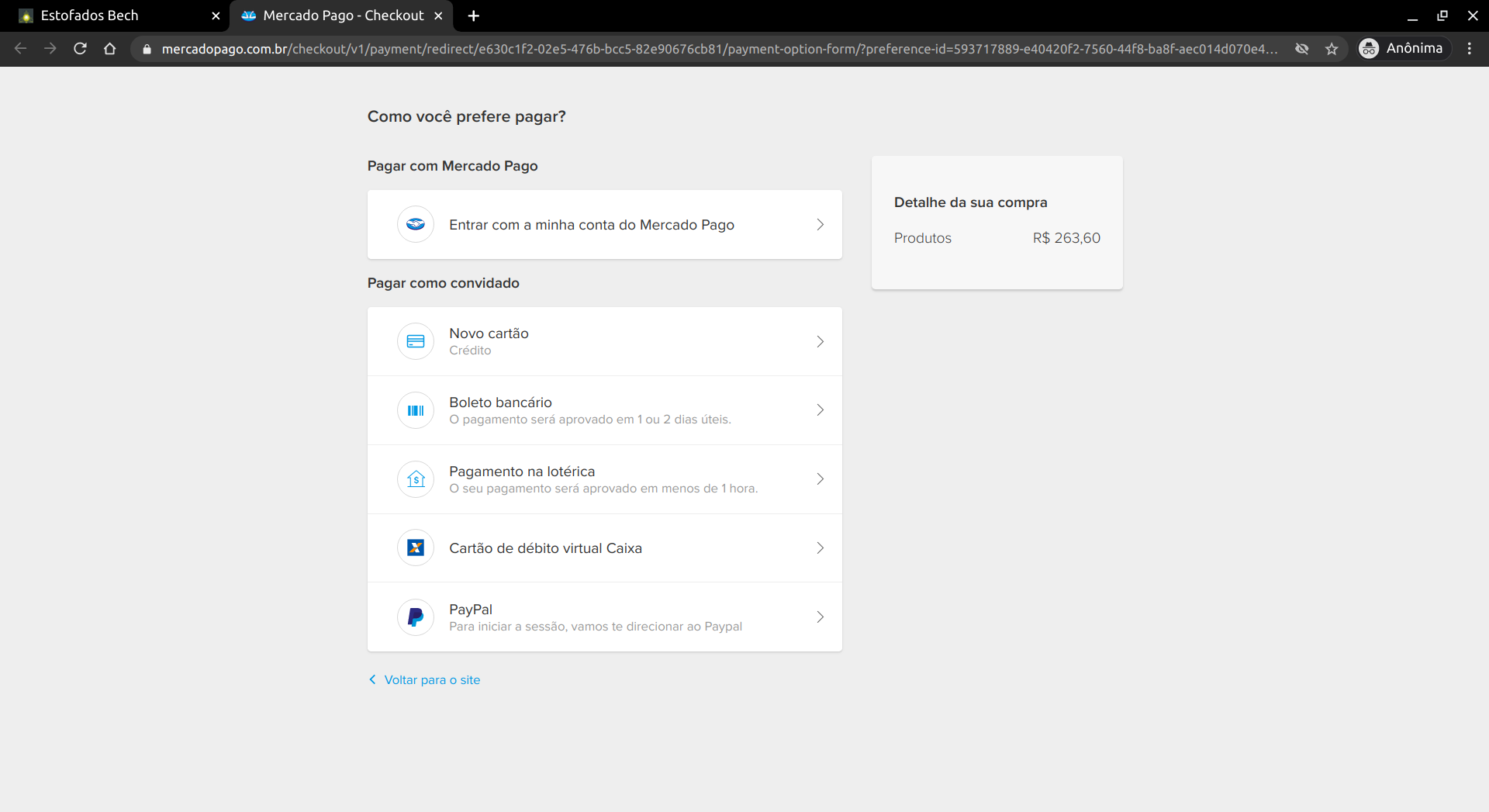The width and height of the screenshot is (1489, 812).
Task: Open the Chrome three-dot menu
Action: point(1470,48)
